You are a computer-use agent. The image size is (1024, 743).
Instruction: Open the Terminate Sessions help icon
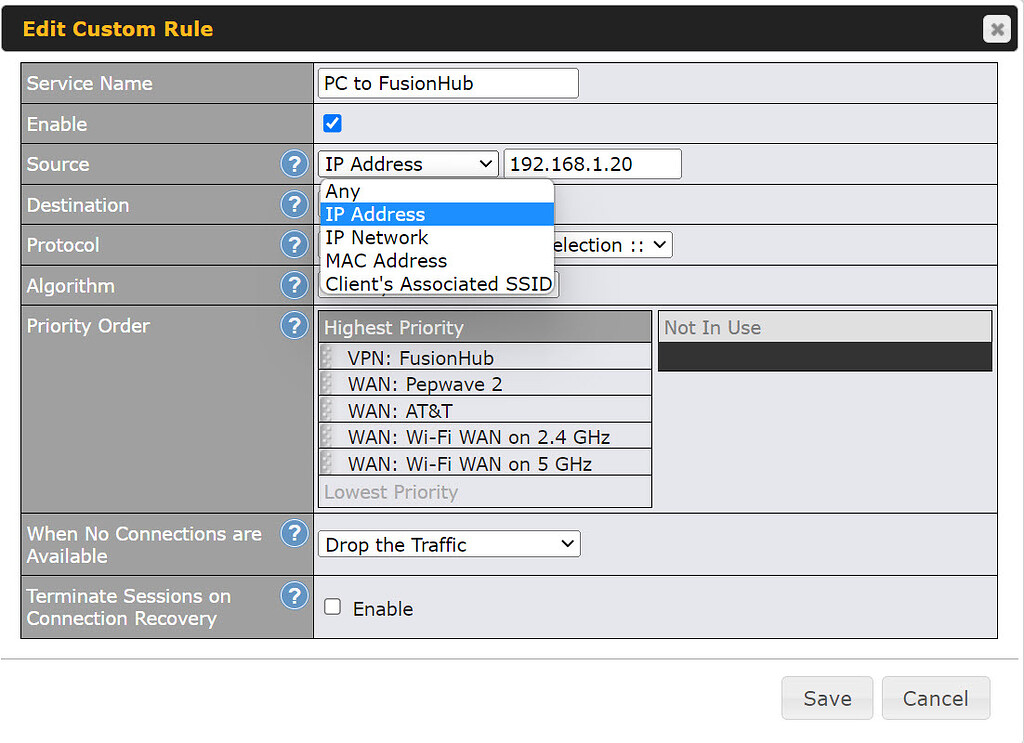(x=294, y=596)
